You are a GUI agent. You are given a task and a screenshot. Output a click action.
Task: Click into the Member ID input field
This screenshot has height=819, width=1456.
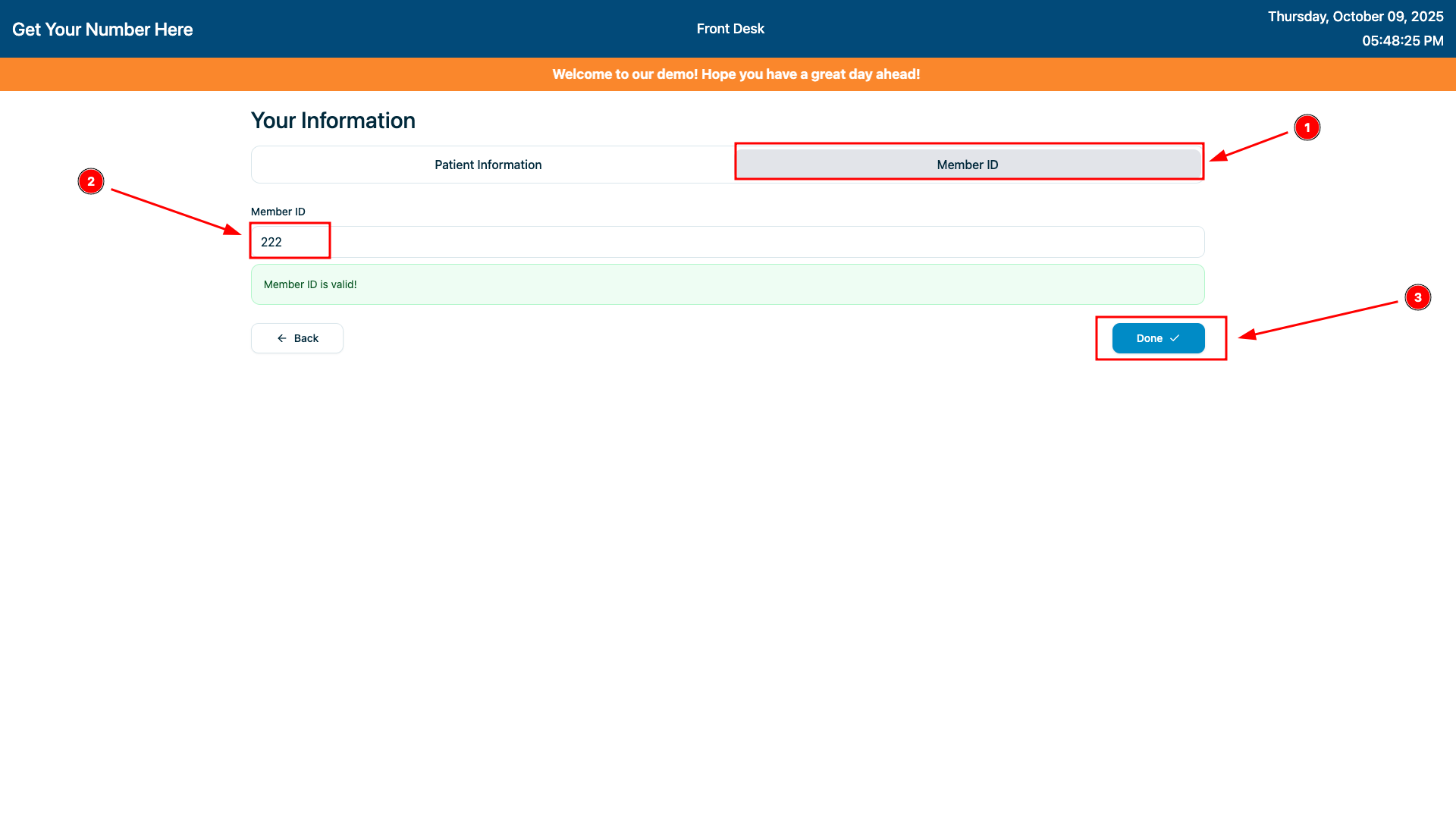(728, 242)
